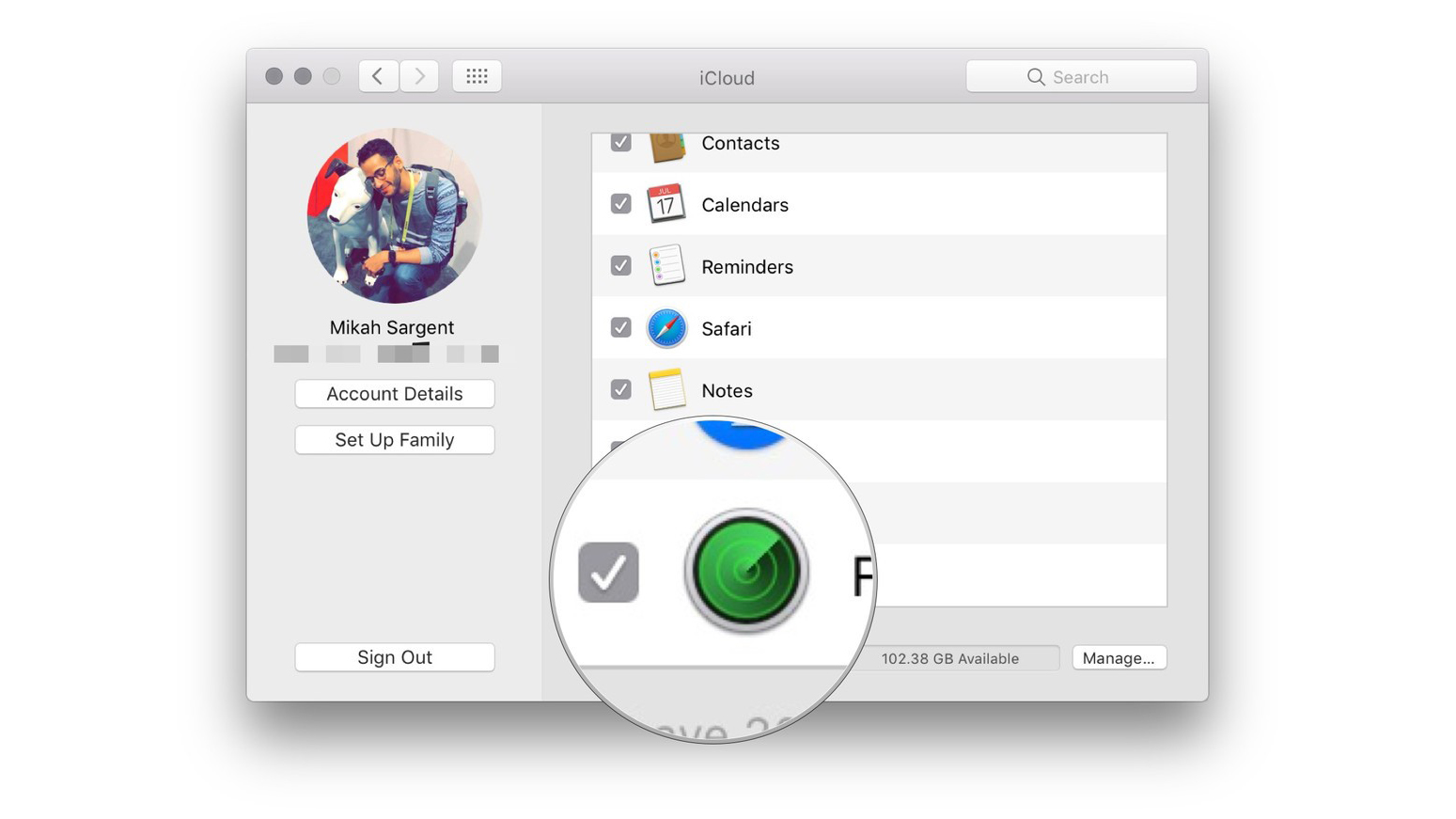Click the Set Up Family button
The width and height of the screenshot is (1456, 819).
coord(395,440)
